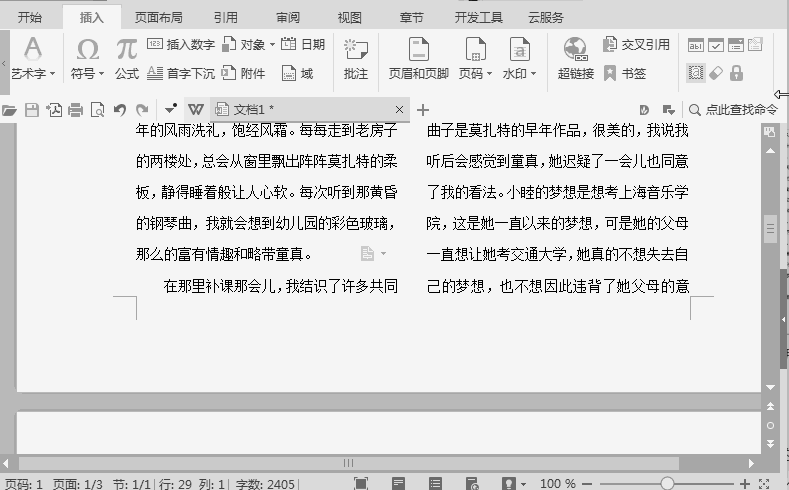Click the WPS W home icon

[196, 109]
